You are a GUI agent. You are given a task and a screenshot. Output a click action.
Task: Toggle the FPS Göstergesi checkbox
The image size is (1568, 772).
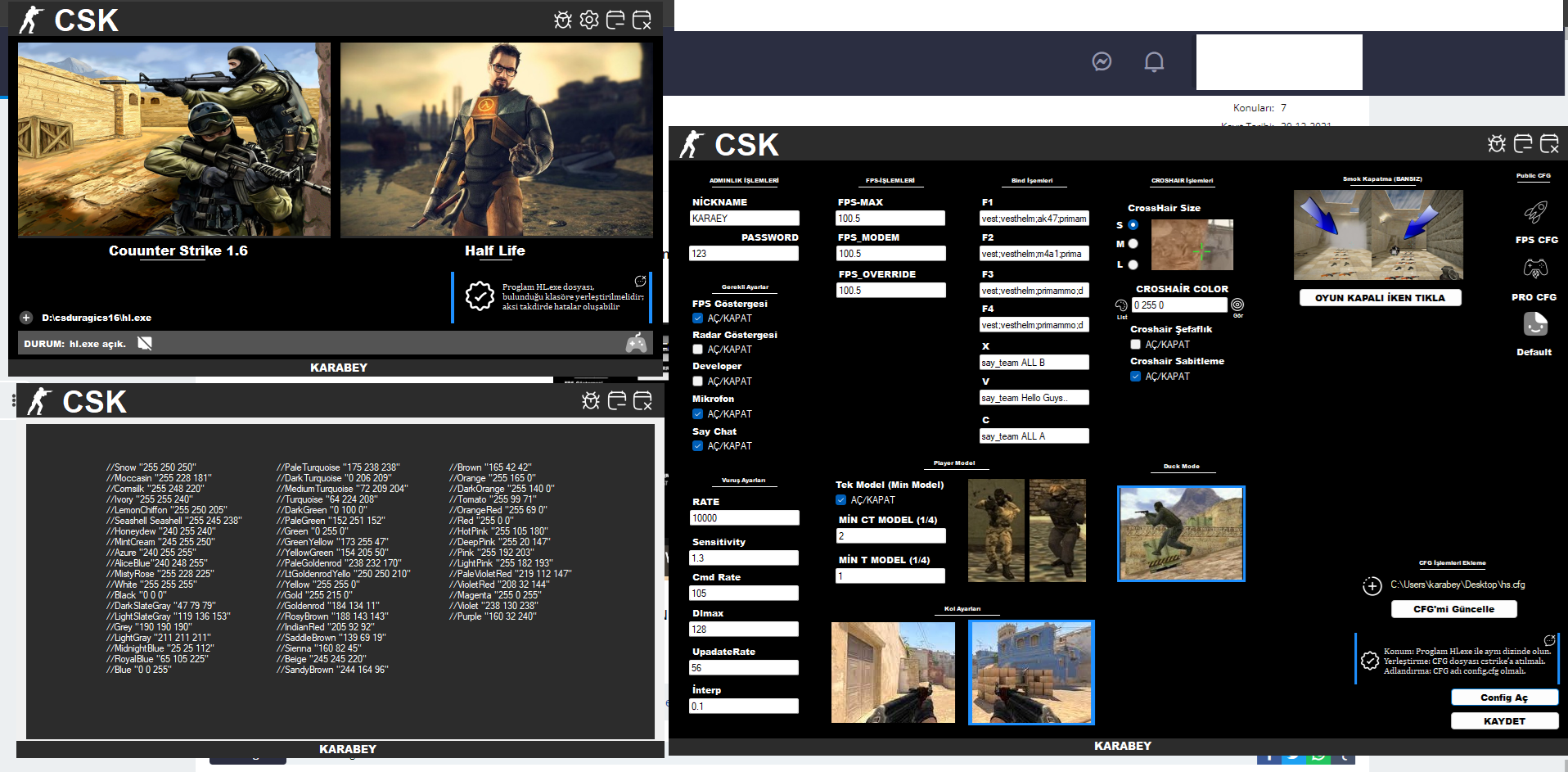click(698, 318)
